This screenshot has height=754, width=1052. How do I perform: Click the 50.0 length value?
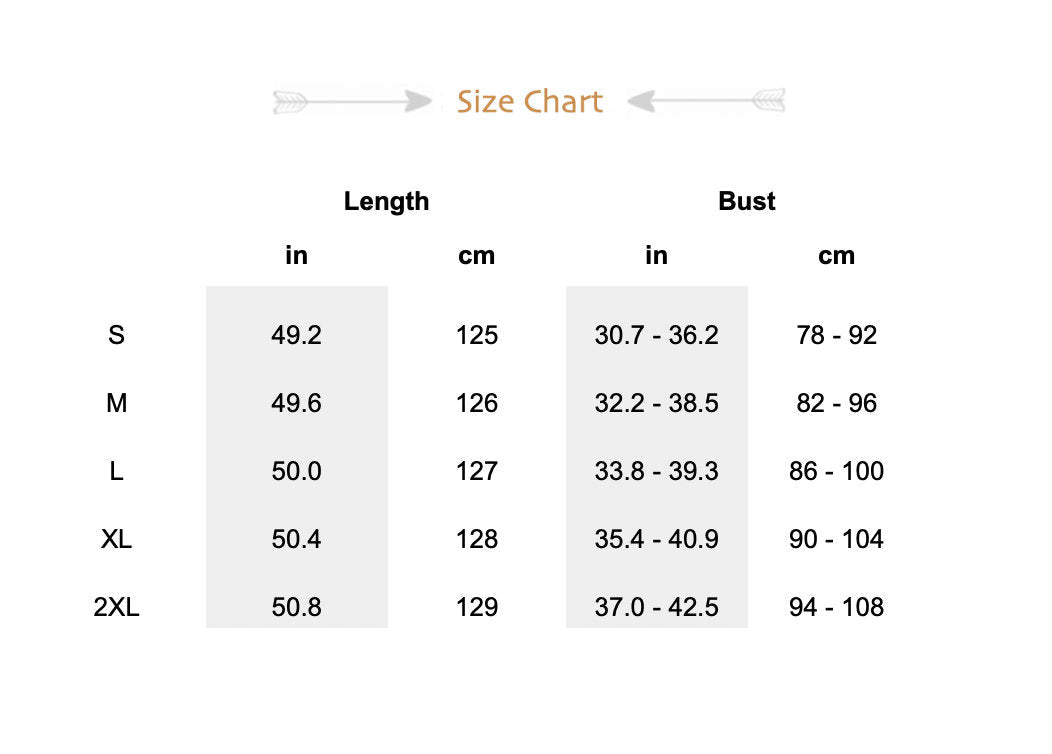click(x=296, y=471)
